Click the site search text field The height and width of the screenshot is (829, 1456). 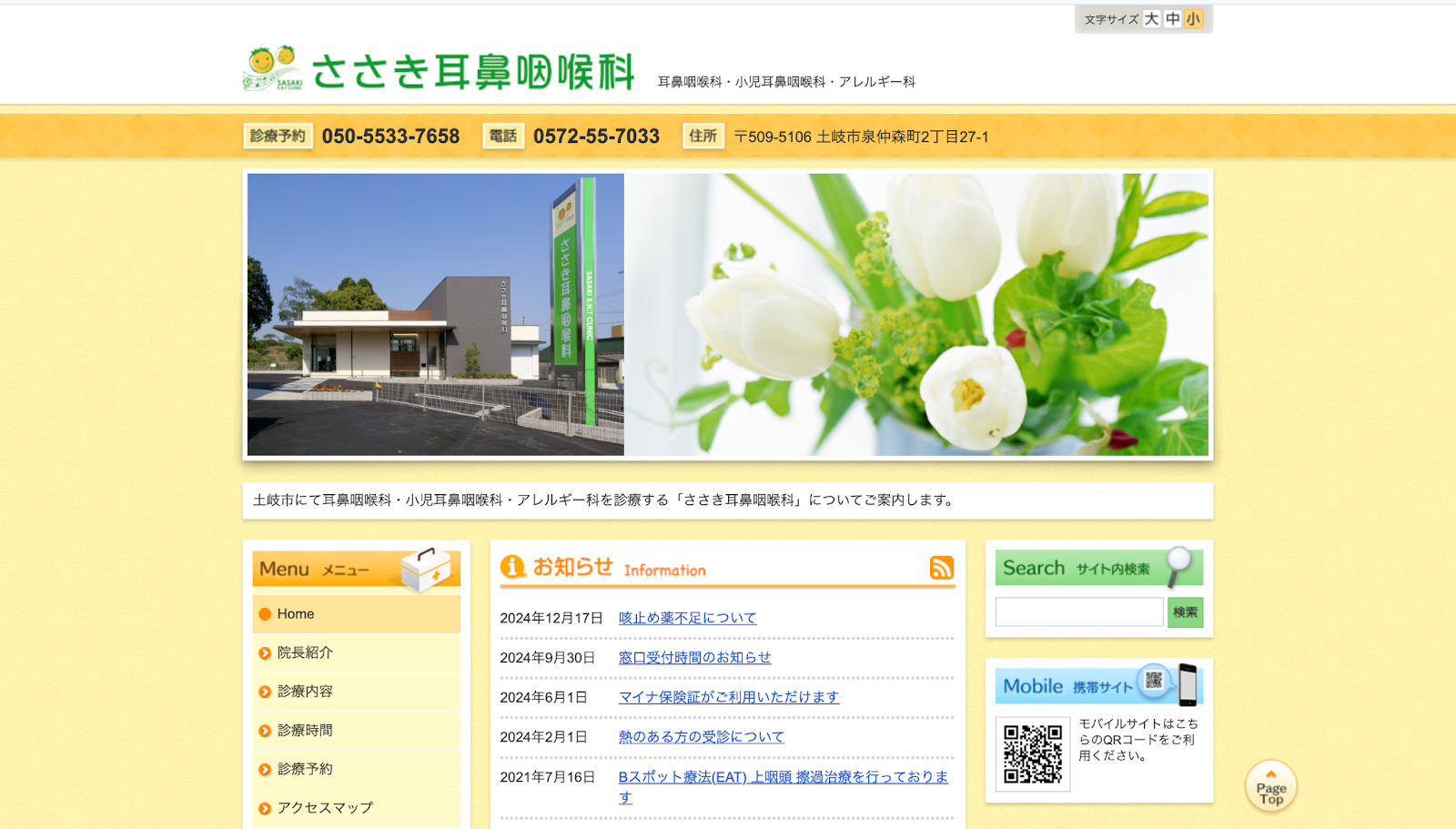click(x=1078, y=612)
